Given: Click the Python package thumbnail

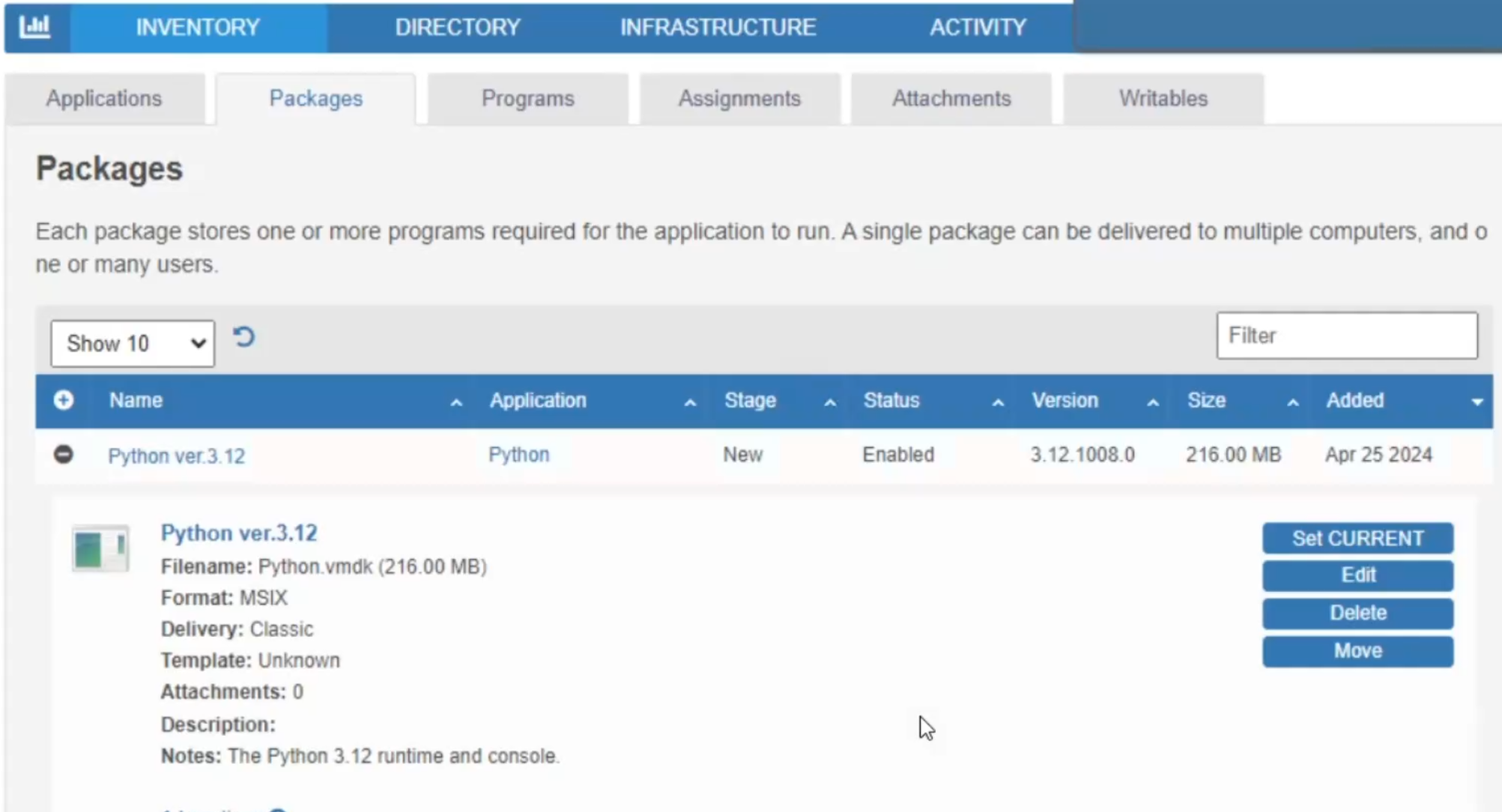Looking at the screenshot, I should [100, 548].
